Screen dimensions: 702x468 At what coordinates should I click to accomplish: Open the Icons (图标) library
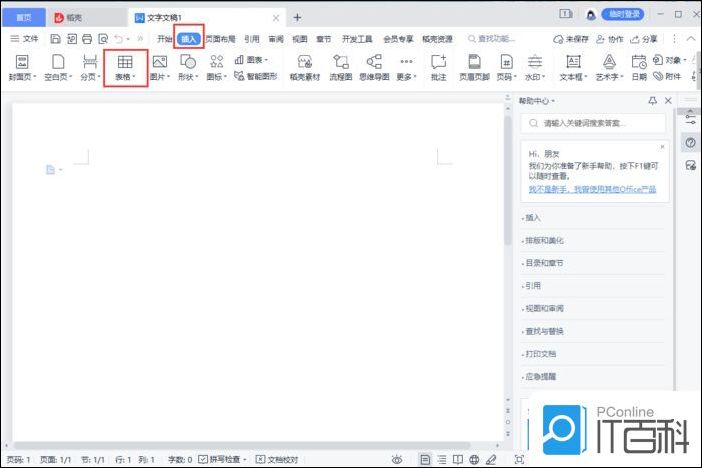point(216,68)
